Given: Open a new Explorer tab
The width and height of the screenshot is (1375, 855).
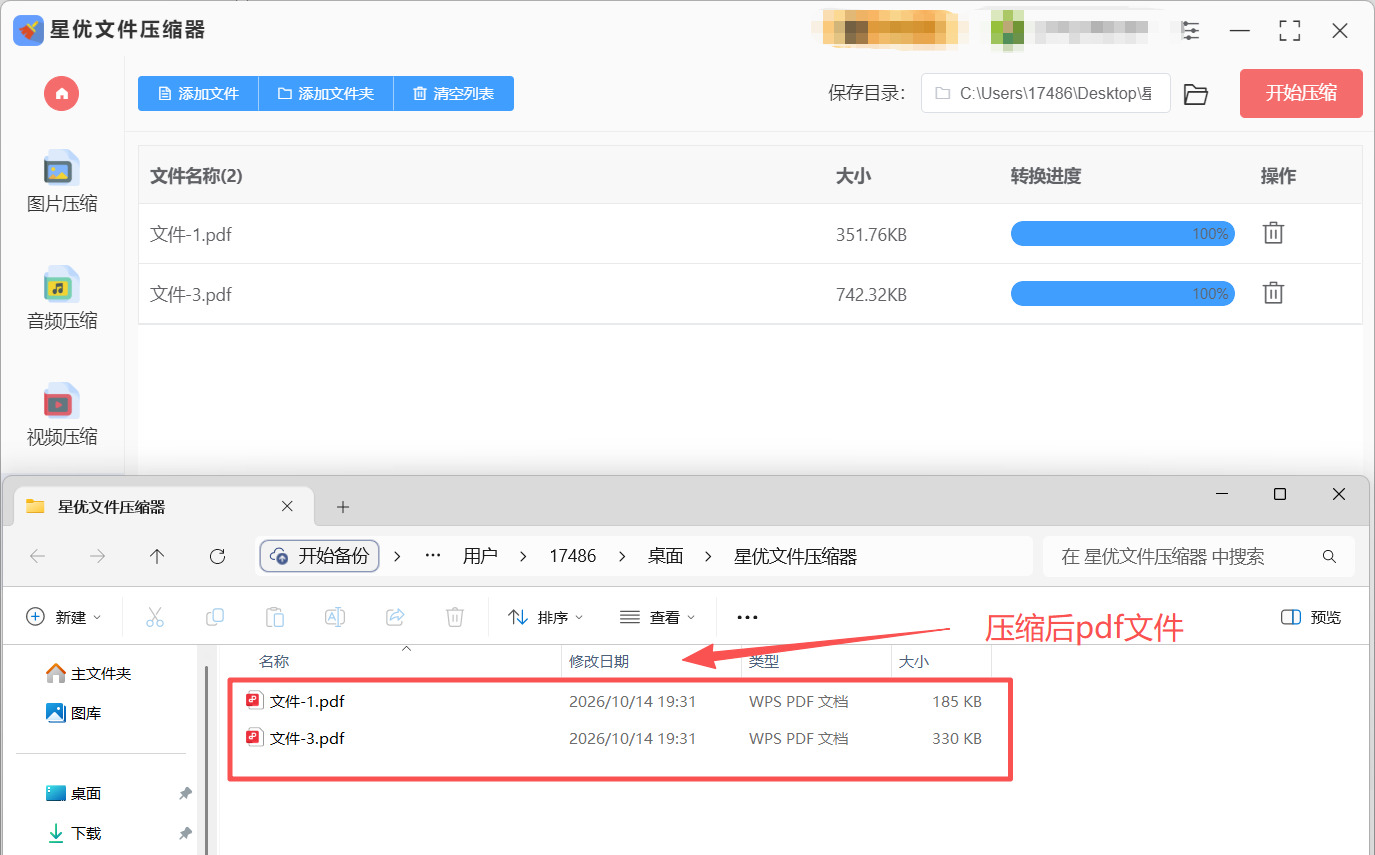Looking at the screenshot, I should pyautogui.click(x=343, y=507).
